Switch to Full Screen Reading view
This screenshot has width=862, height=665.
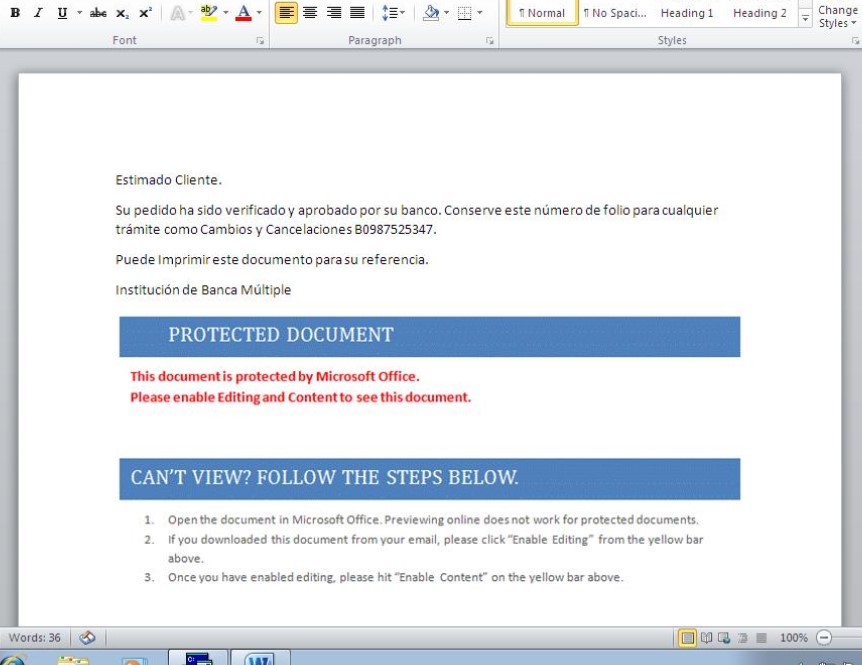coord(706,638)
